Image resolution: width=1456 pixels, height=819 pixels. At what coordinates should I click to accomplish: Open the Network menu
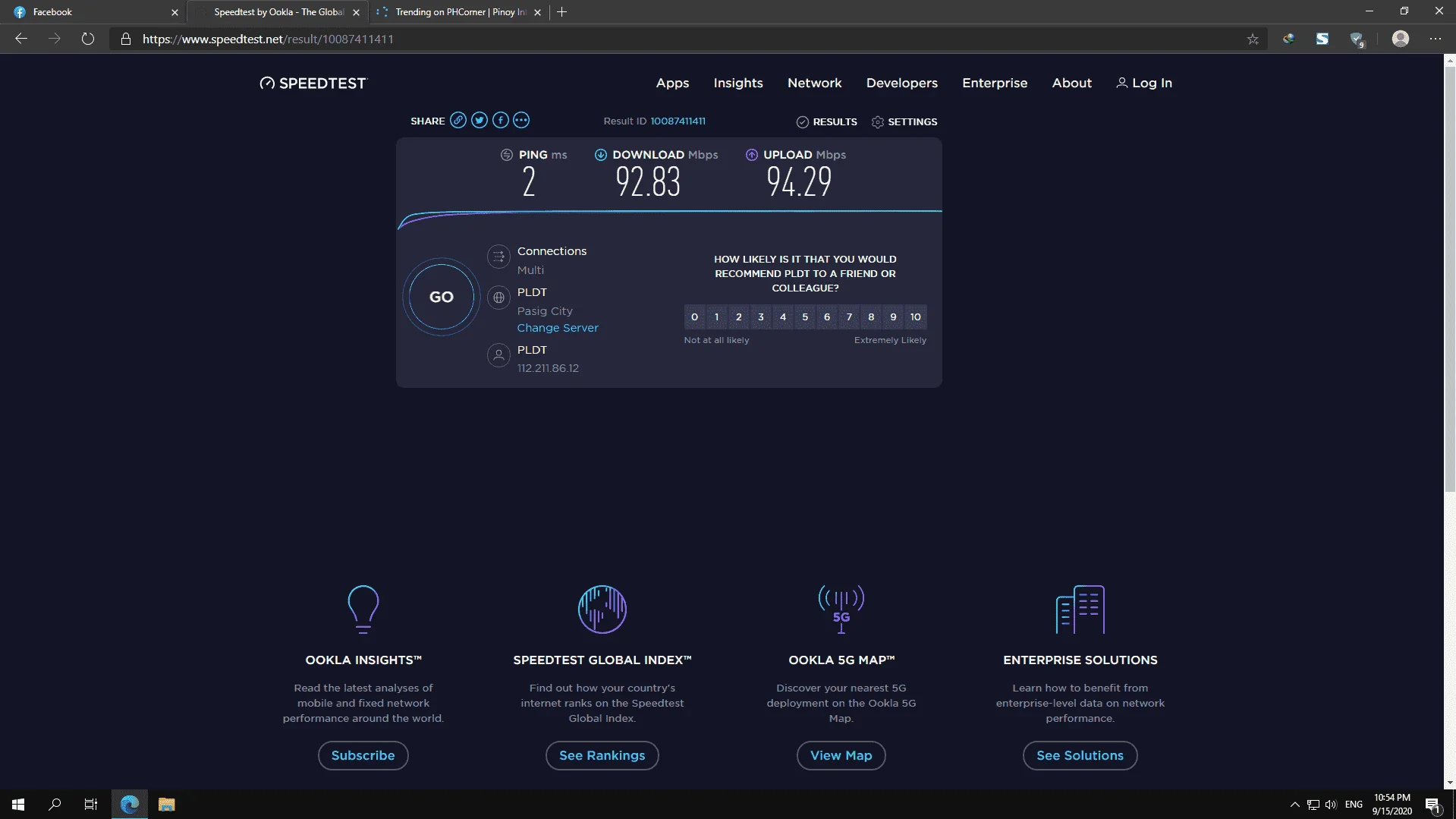click(x=814, y=83)
